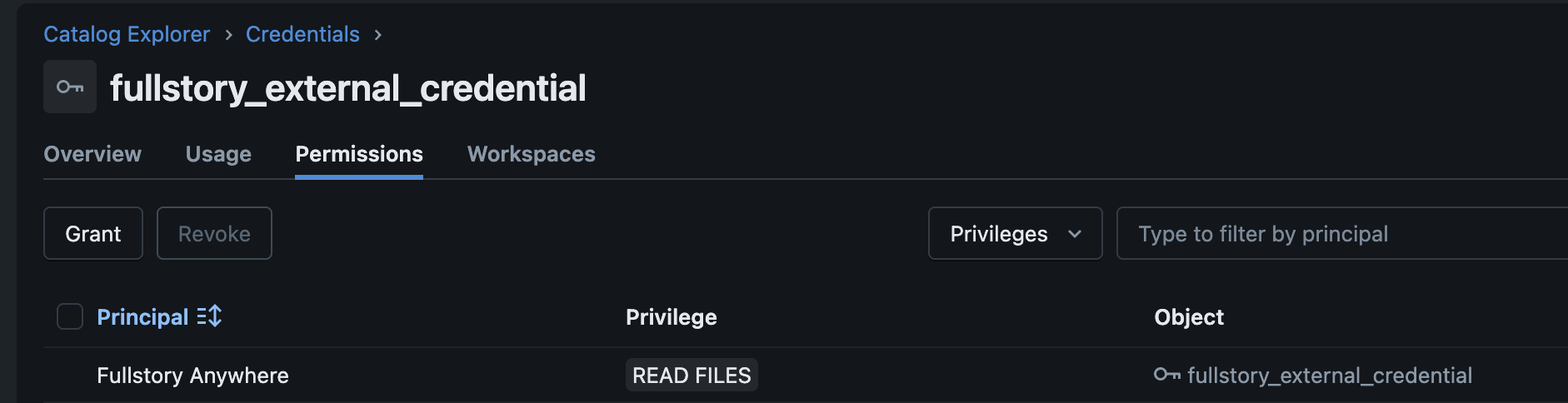Select the Permissions tab
Image resolution: width=1568 pixels, height=403 pixels.
pyautogui.click(x=359, y=154)
